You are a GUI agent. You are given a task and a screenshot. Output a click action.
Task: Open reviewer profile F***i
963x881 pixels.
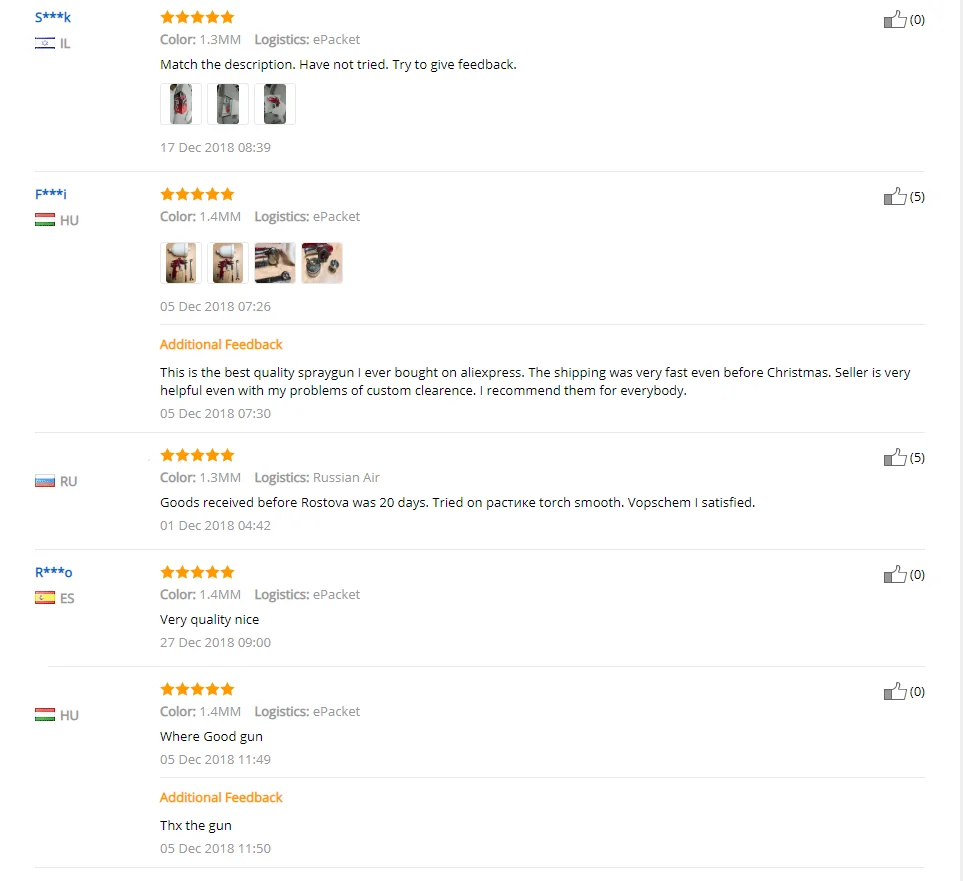(x=51, y=194)
